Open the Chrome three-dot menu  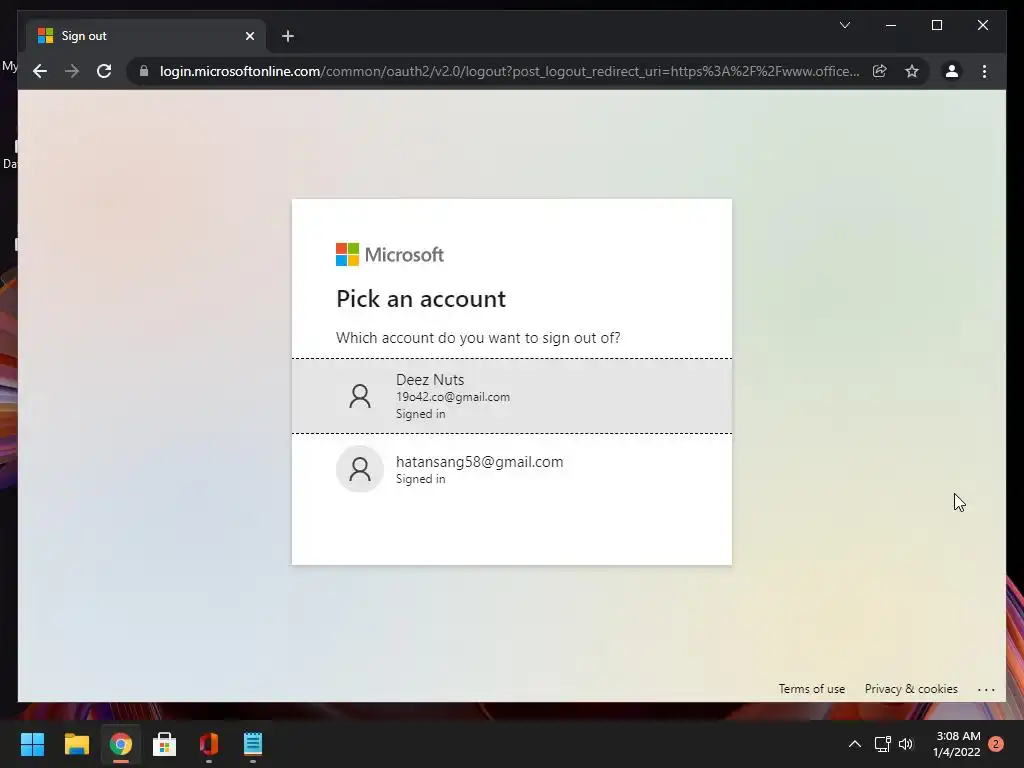(984, 71)
